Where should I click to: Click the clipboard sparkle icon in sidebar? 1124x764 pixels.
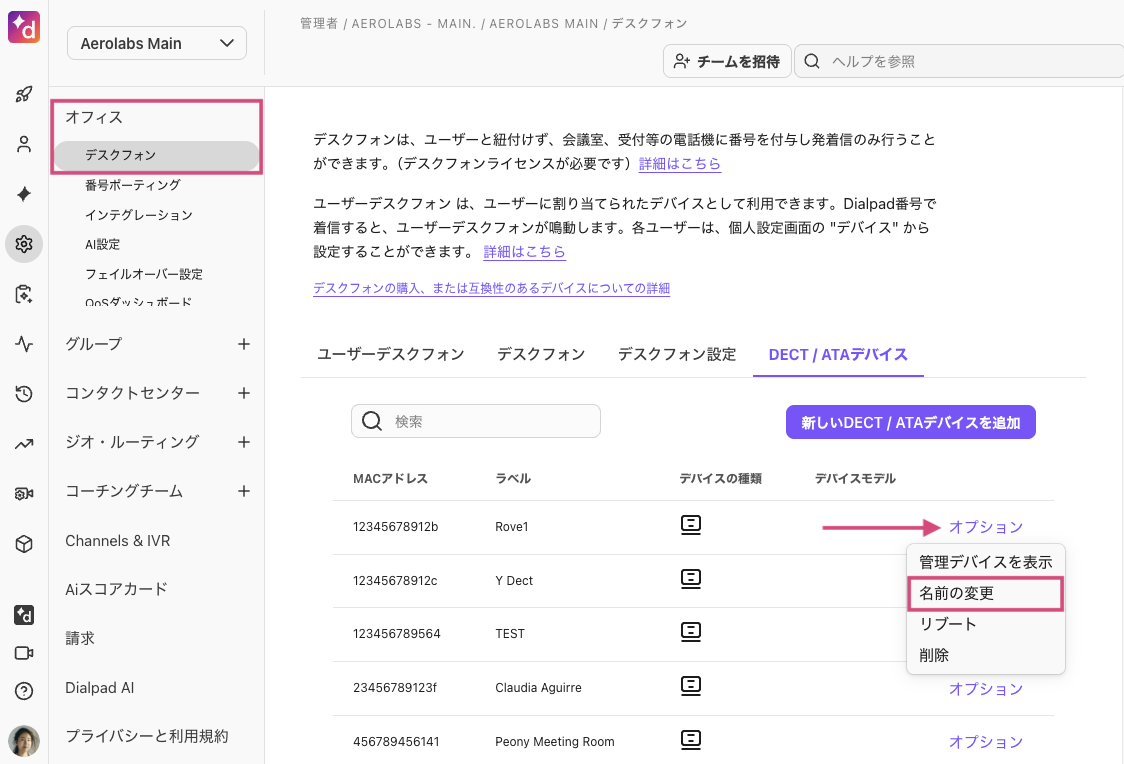[x=24, y=294]
